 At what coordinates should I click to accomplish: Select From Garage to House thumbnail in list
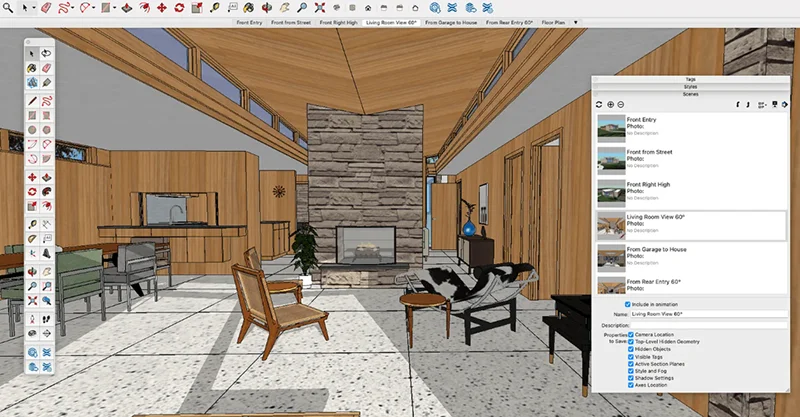pos(611,258)
